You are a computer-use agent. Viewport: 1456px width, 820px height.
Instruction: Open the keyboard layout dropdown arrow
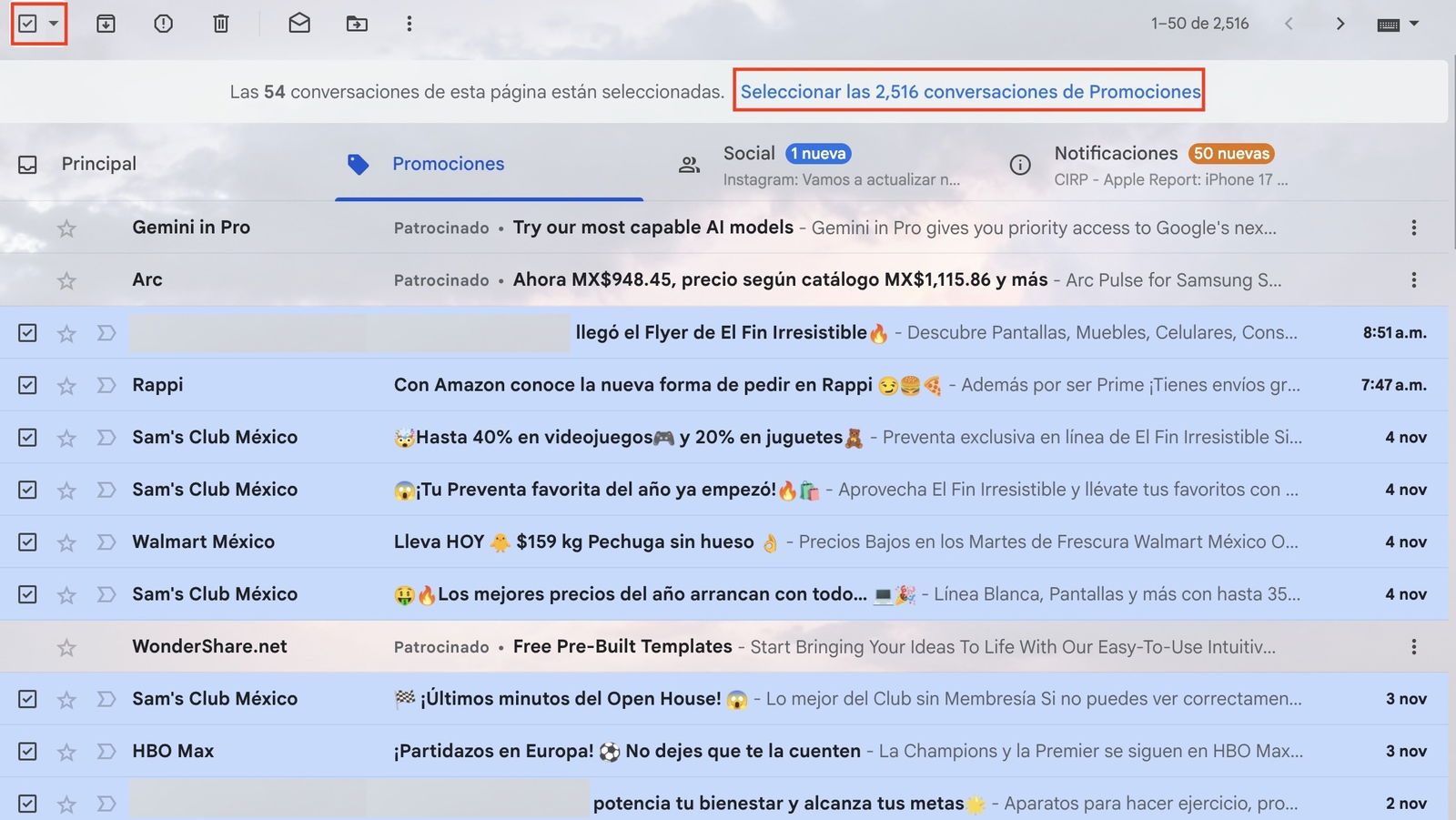[1414, 24]
